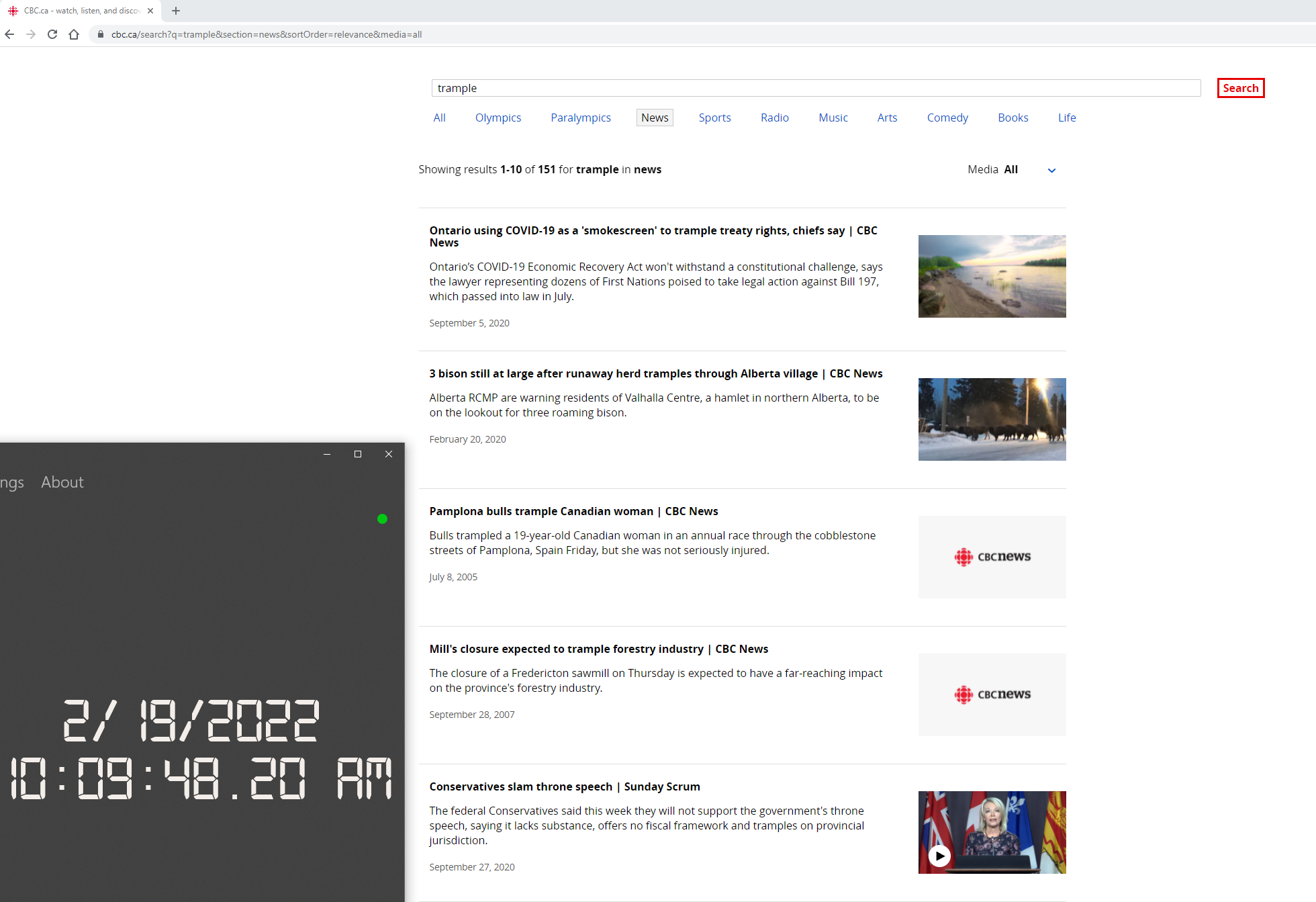Switch to the Olympics section tab

498,118
